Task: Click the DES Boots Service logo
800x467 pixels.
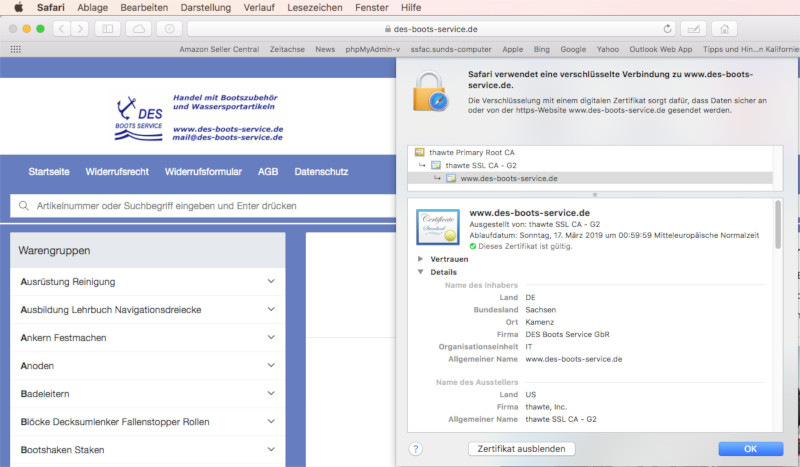Action: point(139,118)
